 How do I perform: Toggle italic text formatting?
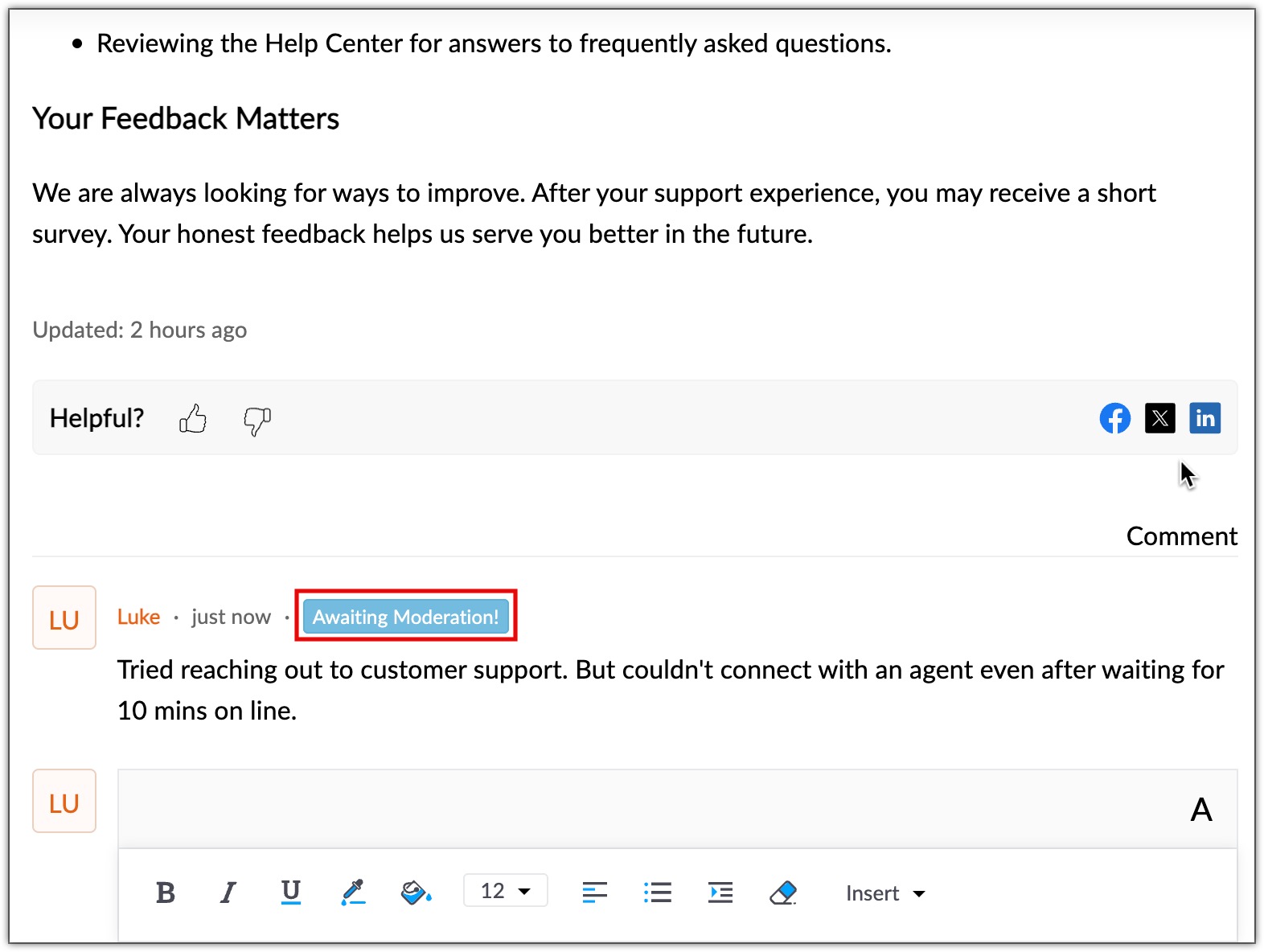[x=228, y=892]
